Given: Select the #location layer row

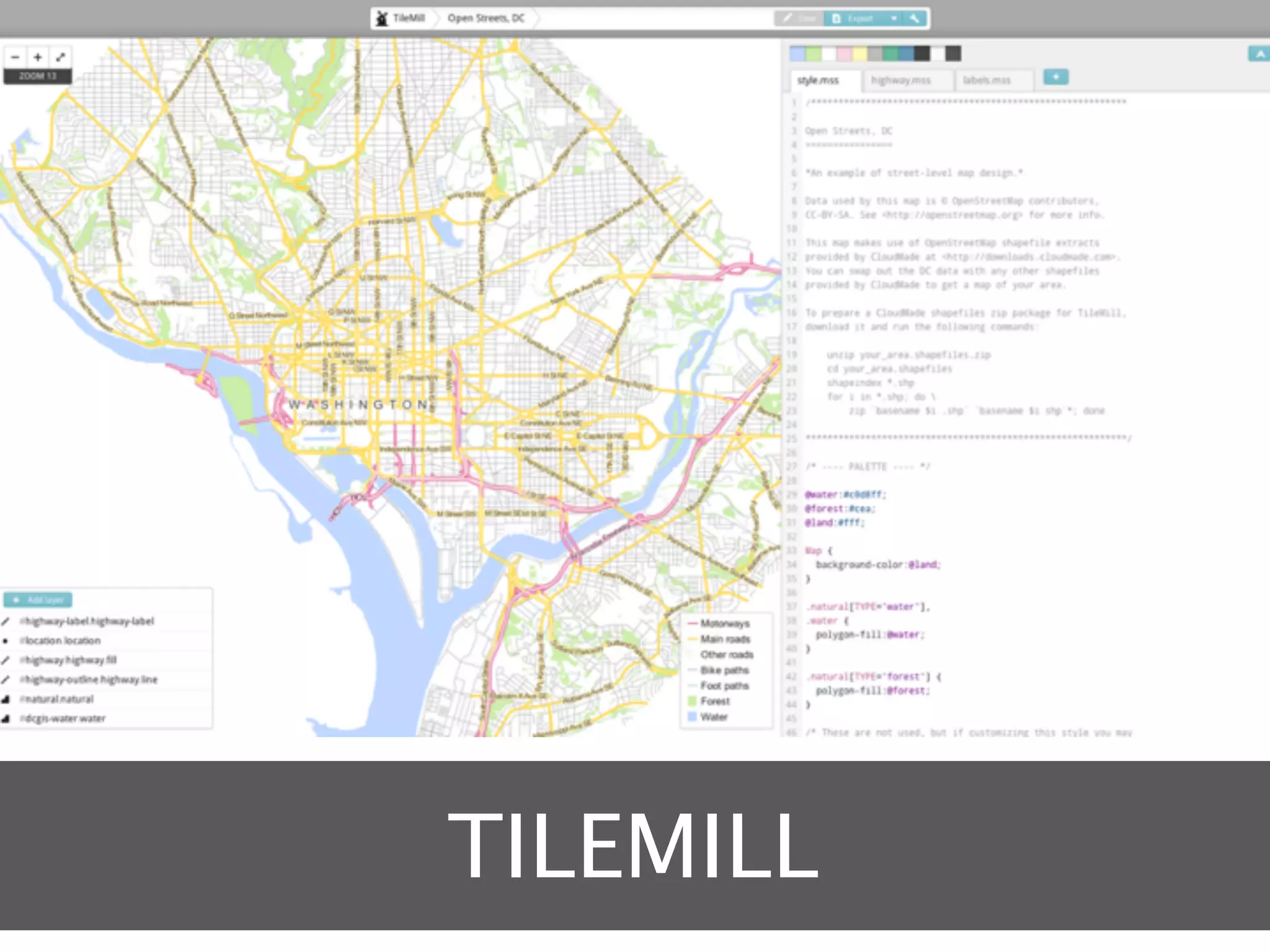Looking at the screenshot, I should tap(106, 641).
